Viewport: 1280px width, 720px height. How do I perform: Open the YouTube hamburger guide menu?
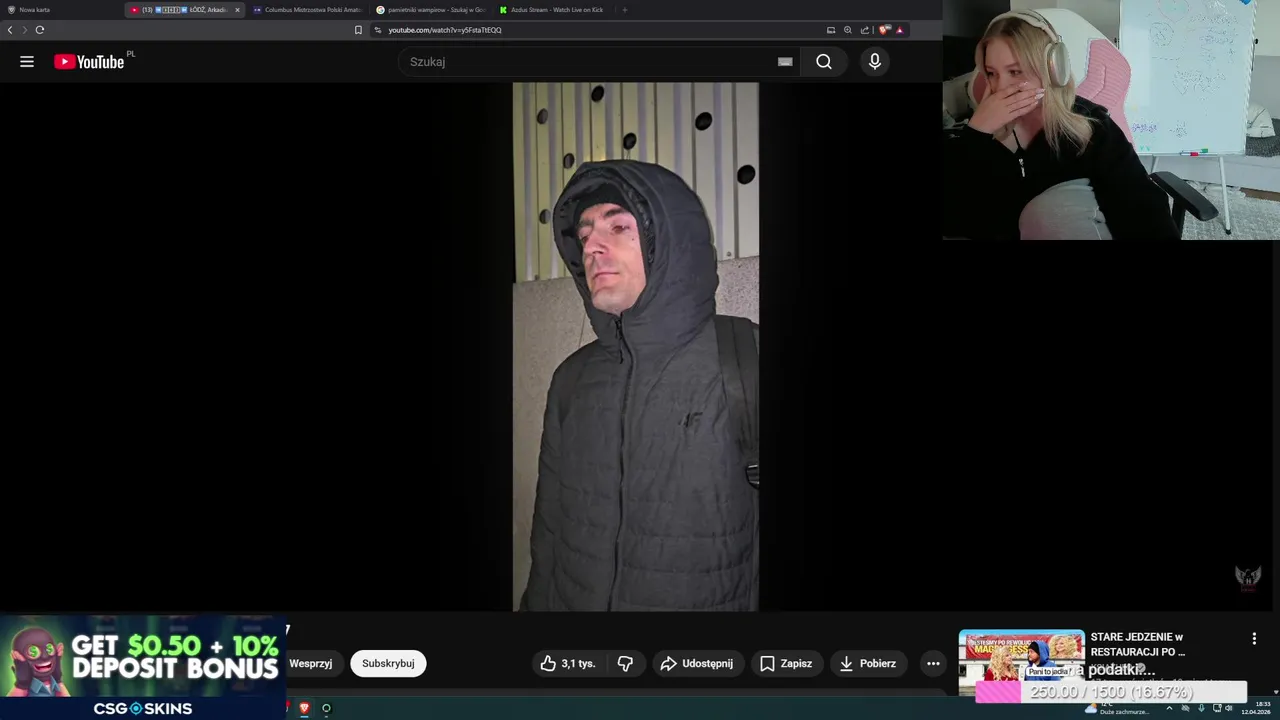pos(27,62)
